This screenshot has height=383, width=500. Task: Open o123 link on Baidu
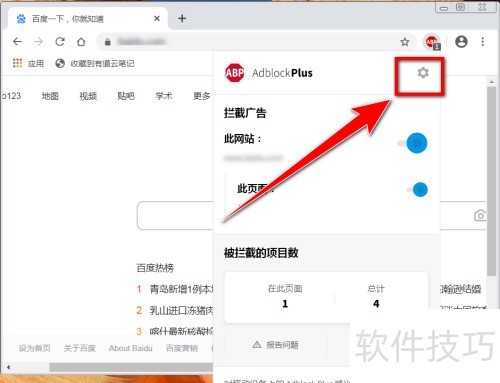click(11, 96)
